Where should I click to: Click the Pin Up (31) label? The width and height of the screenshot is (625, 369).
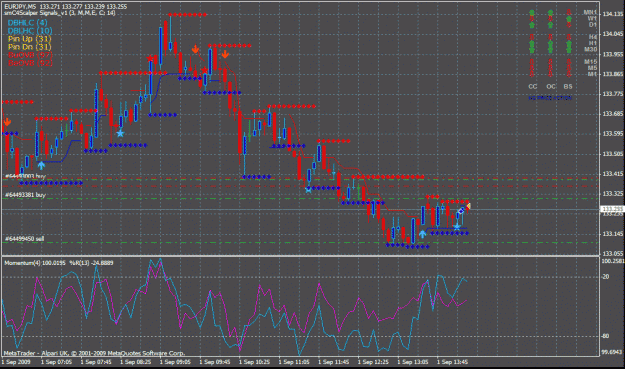pyautogui.click(x=29, y=39)
